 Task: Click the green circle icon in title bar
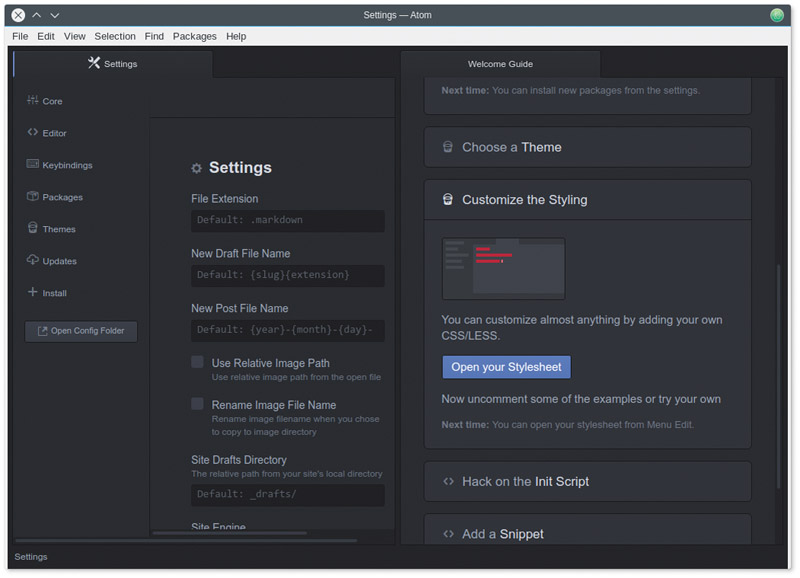[777, 15]
